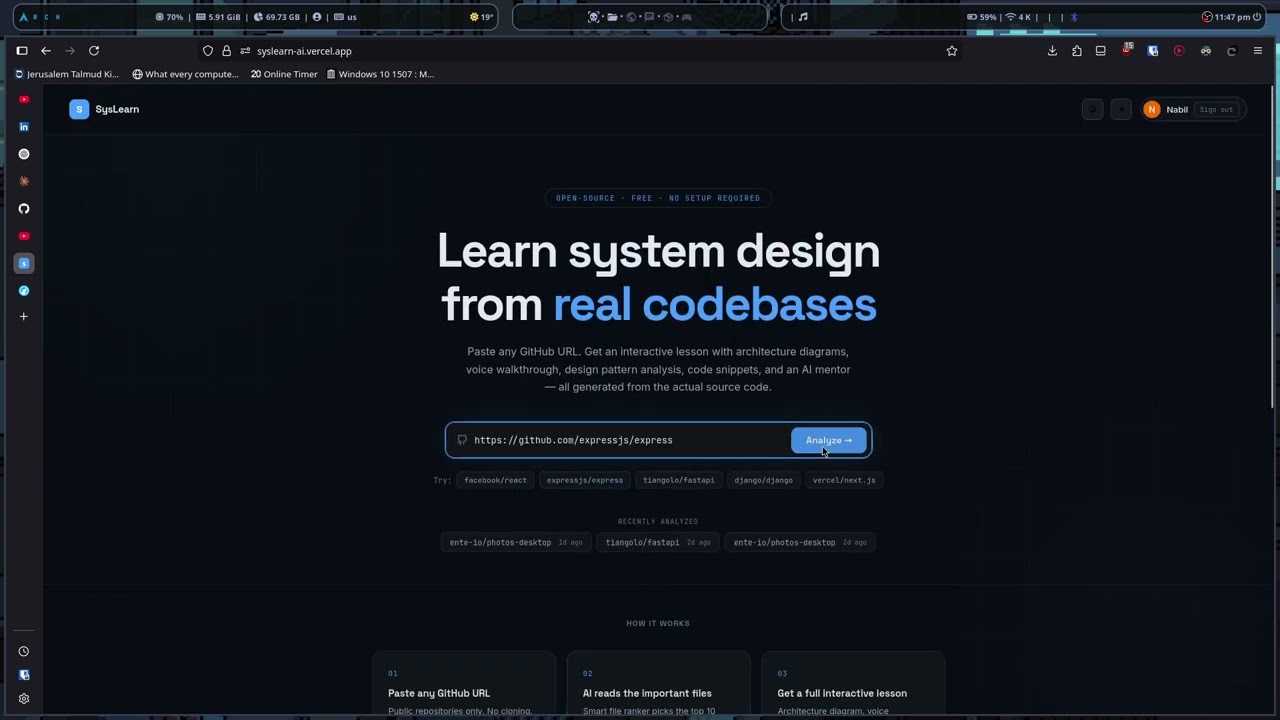Image resolution: width=1280 pixels, height=720 pixels.
Task: Toggle the browser sidebar panel icon
Action: [22, 51]
